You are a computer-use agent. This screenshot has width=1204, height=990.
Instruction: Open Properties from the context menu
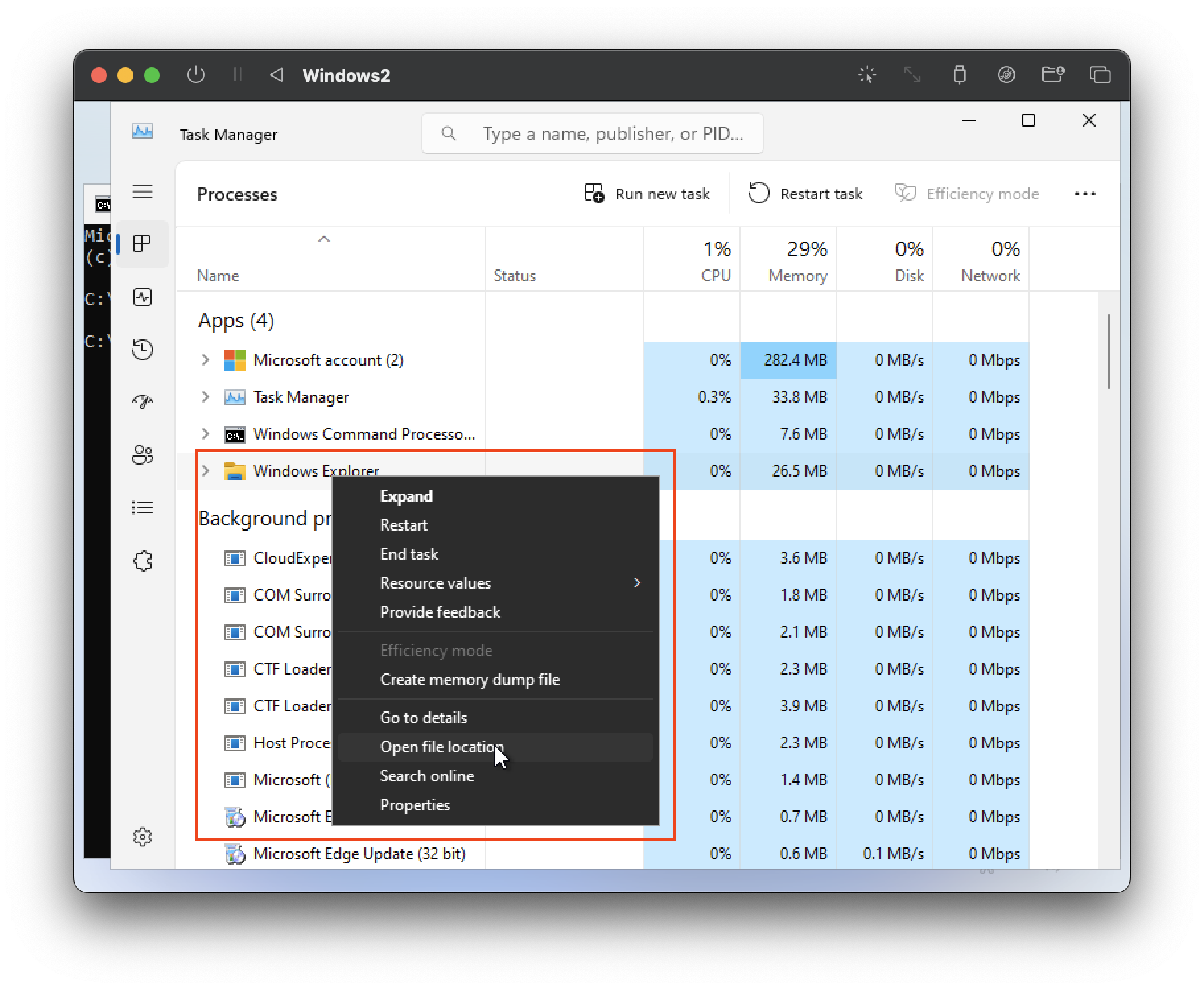point(495,805)
